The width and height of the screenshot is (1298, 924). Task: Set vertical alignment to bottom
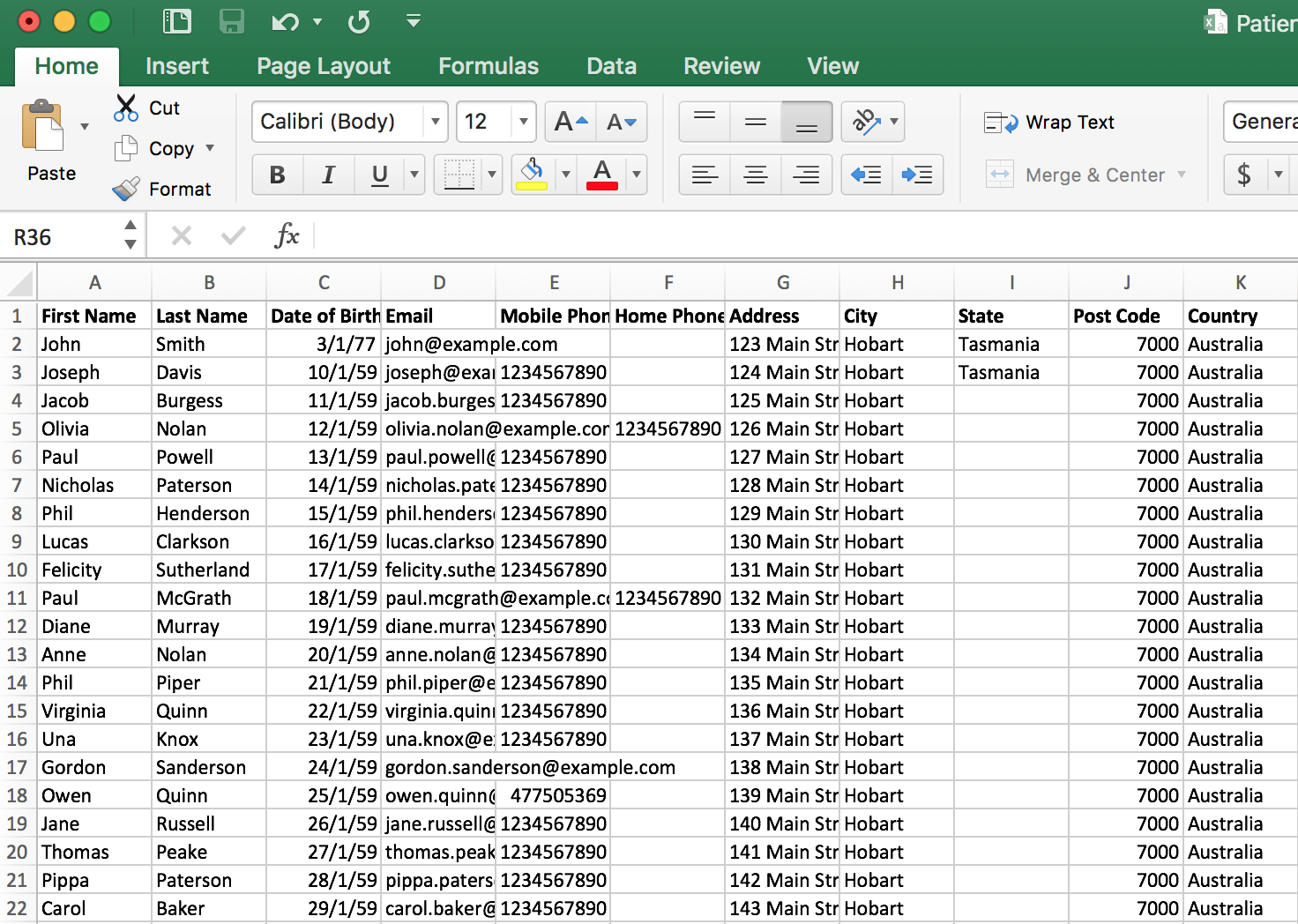[x=807, y=122]
